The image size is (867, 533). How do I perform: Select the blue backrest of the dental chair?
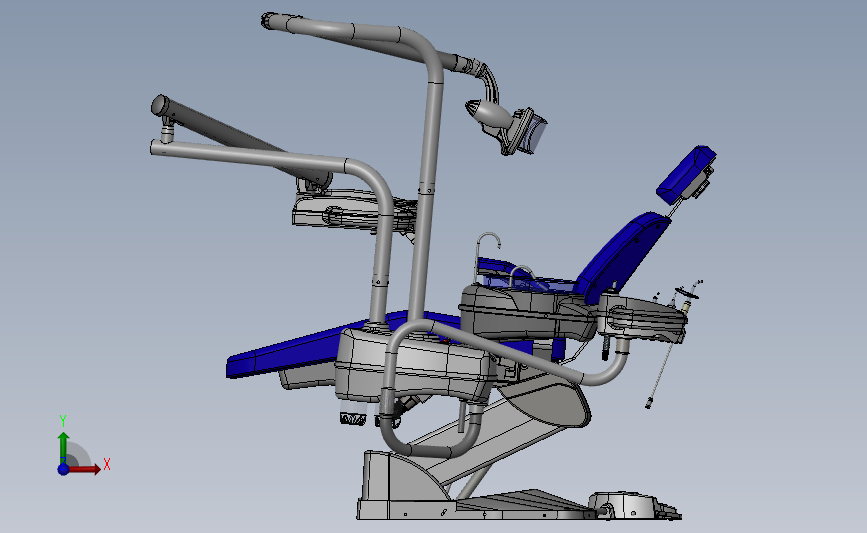pyautogui.click(x=624, y=256)
